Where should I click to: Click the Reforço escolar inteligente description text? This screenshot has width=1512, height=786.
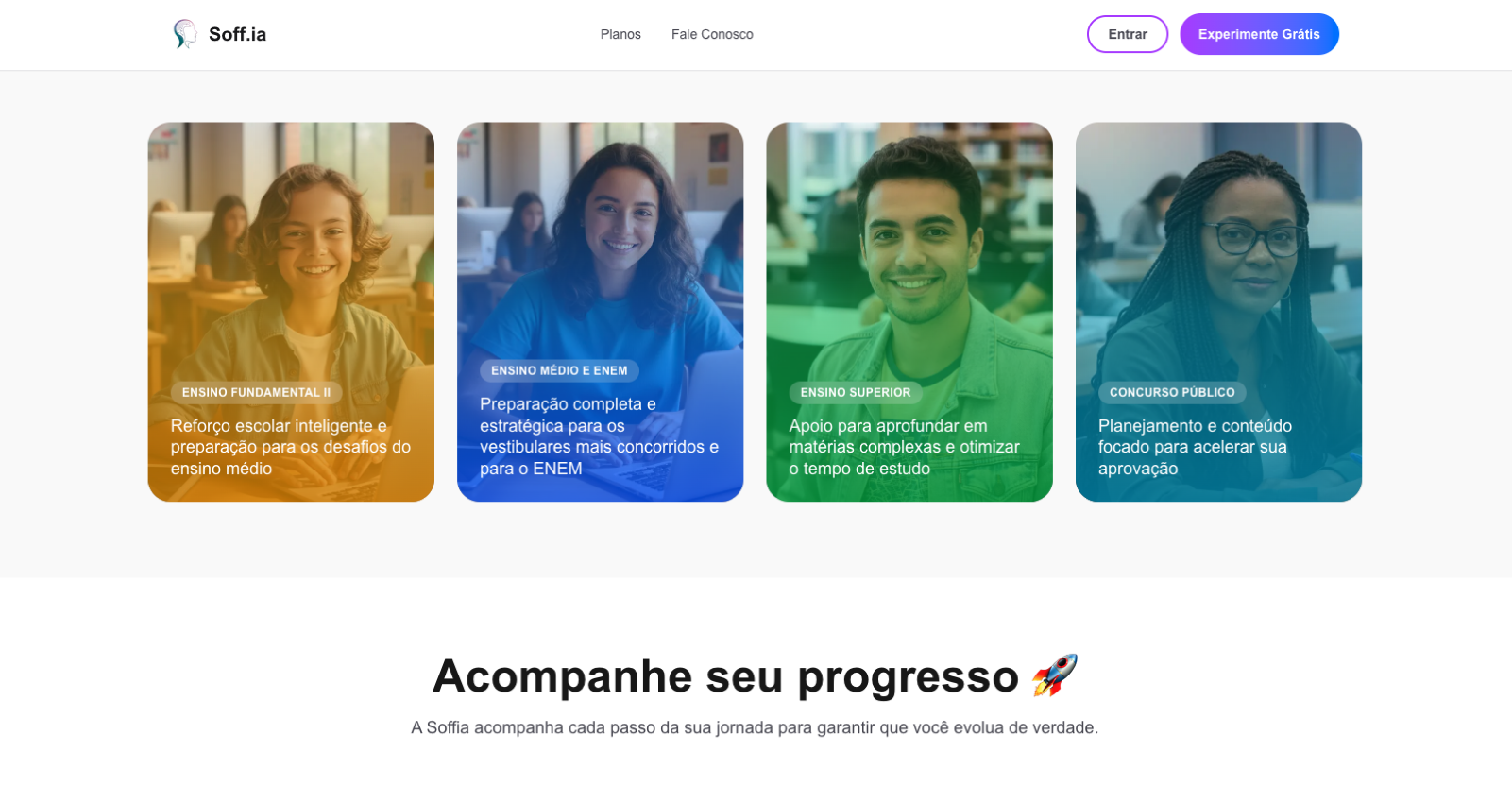[291, 447]
